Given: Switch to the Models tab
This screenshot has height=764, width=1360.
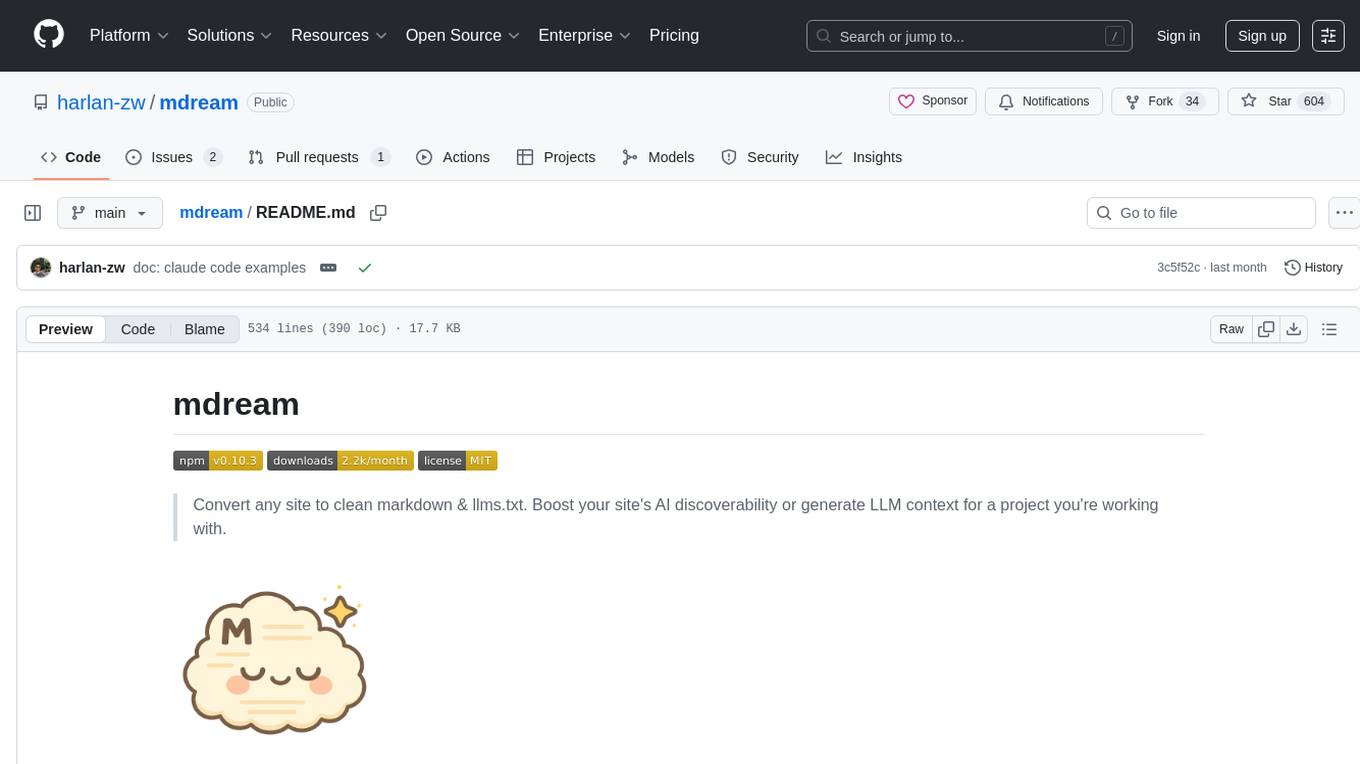Looking at the screenshot, I should click(658, 157).
